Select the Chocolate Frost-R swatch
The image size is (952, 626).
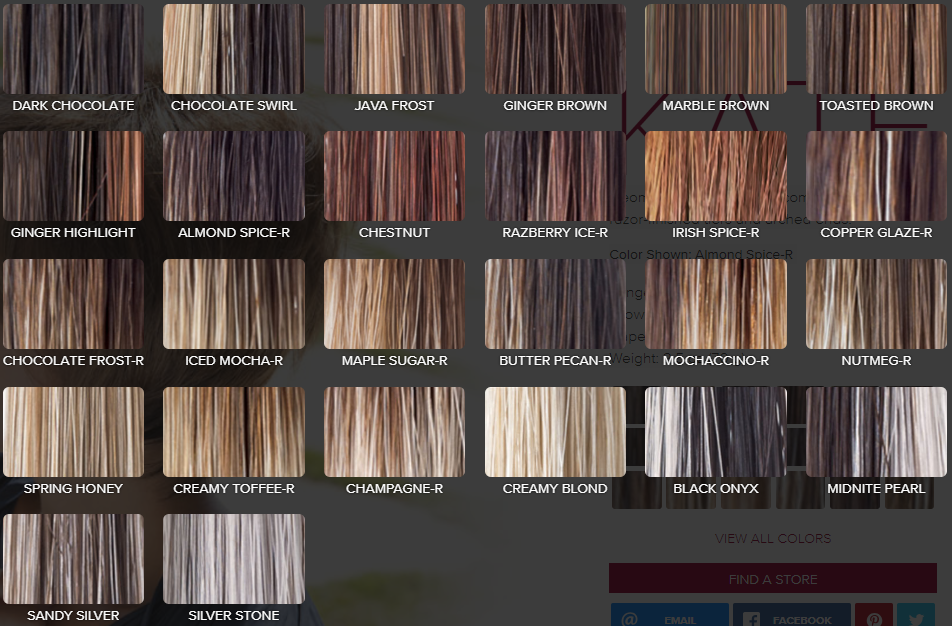73,304
